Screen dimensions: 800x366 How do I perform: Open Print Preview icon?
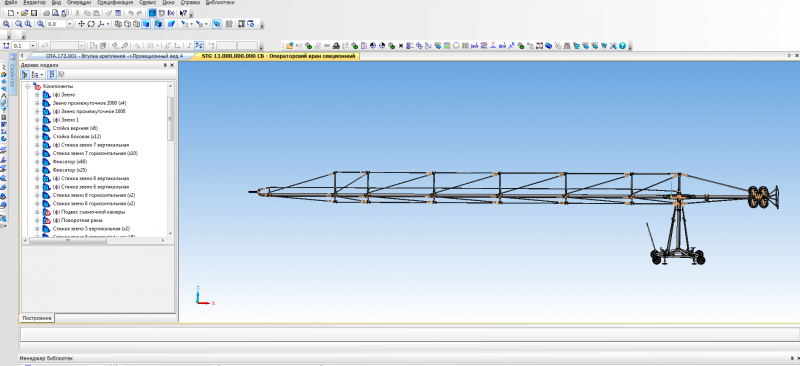click(55, 13)
